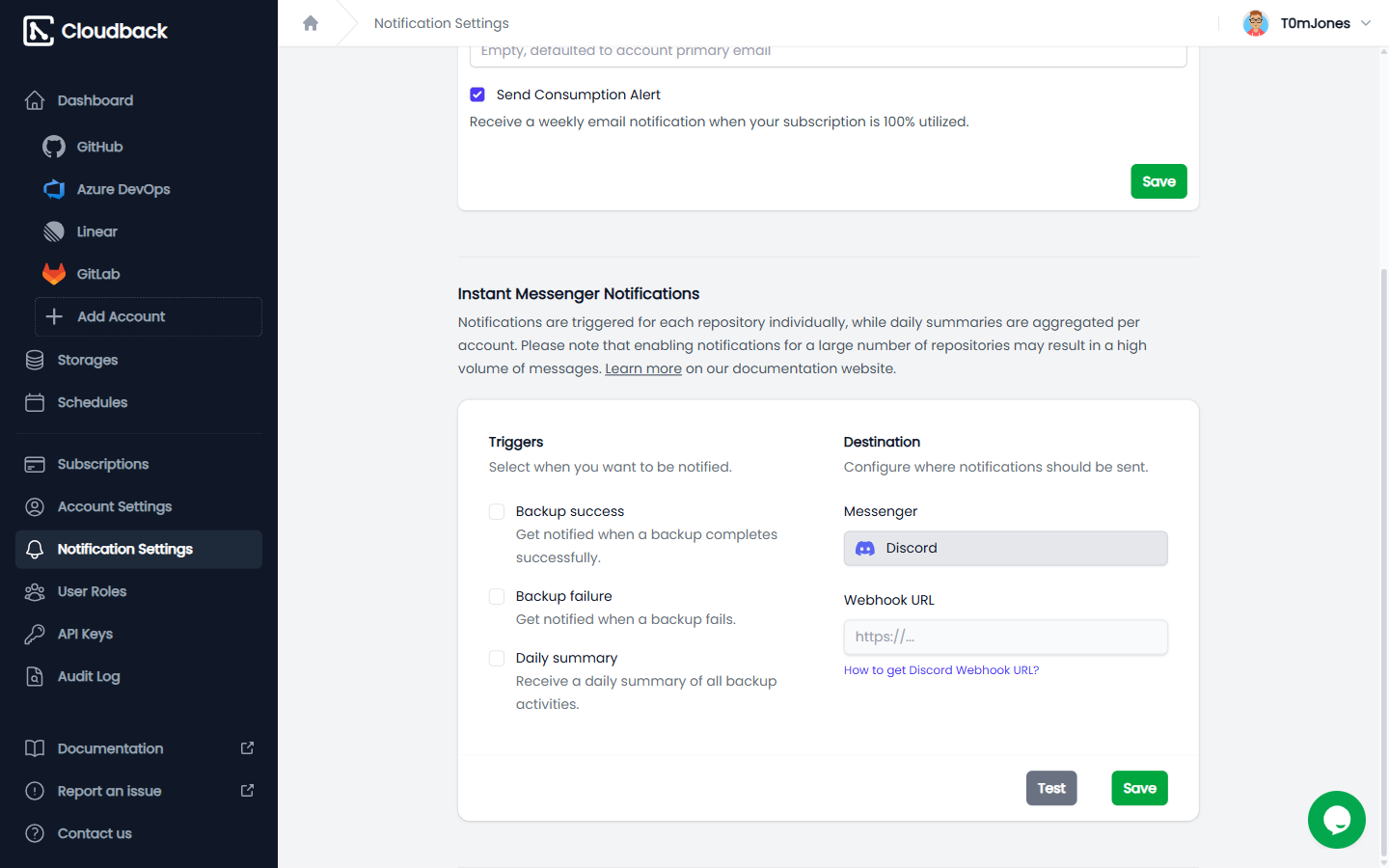
Task: Click the email address input field
Action: point(829,54)
